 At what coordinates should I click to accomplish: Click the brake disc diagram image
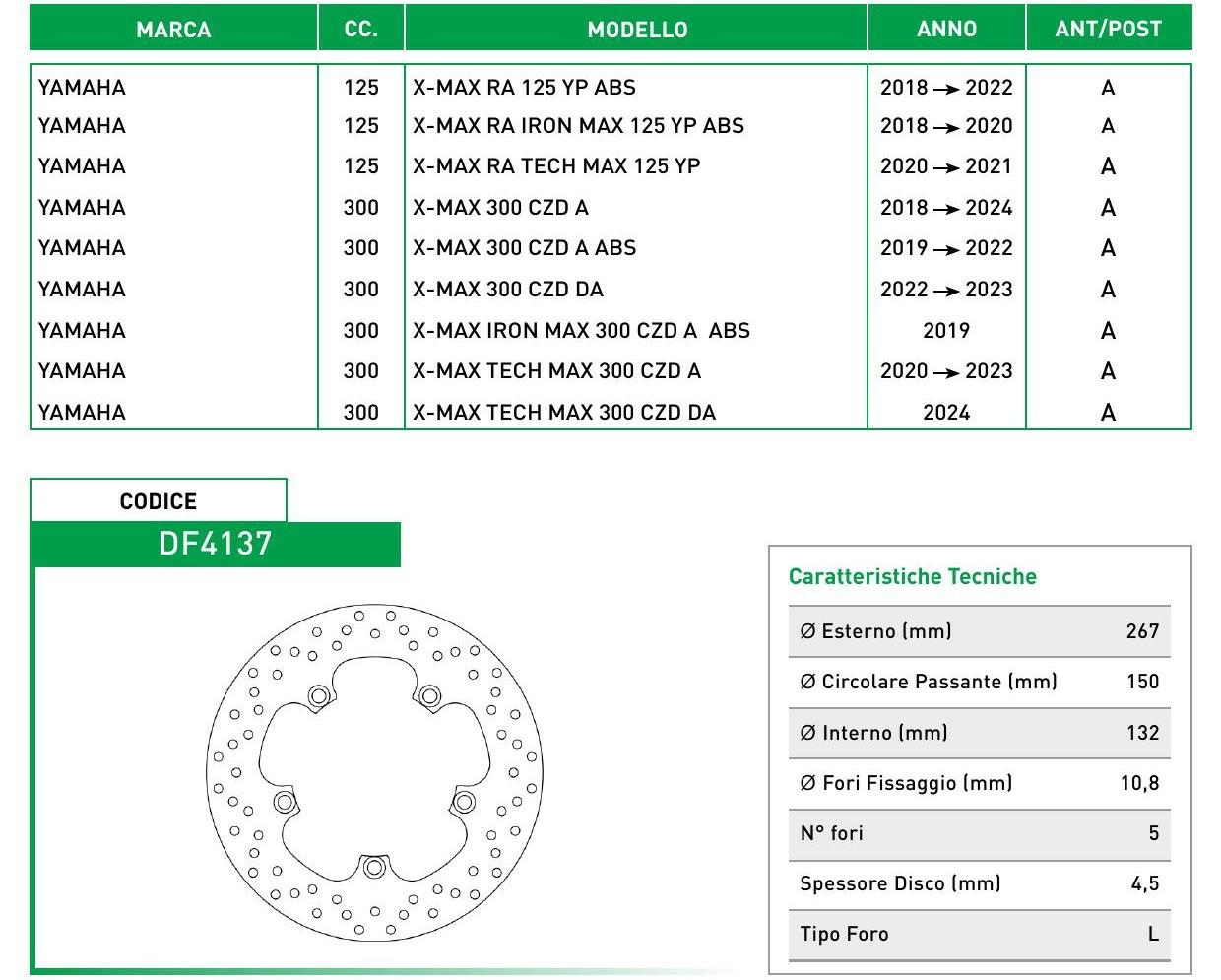pos(374,772)
